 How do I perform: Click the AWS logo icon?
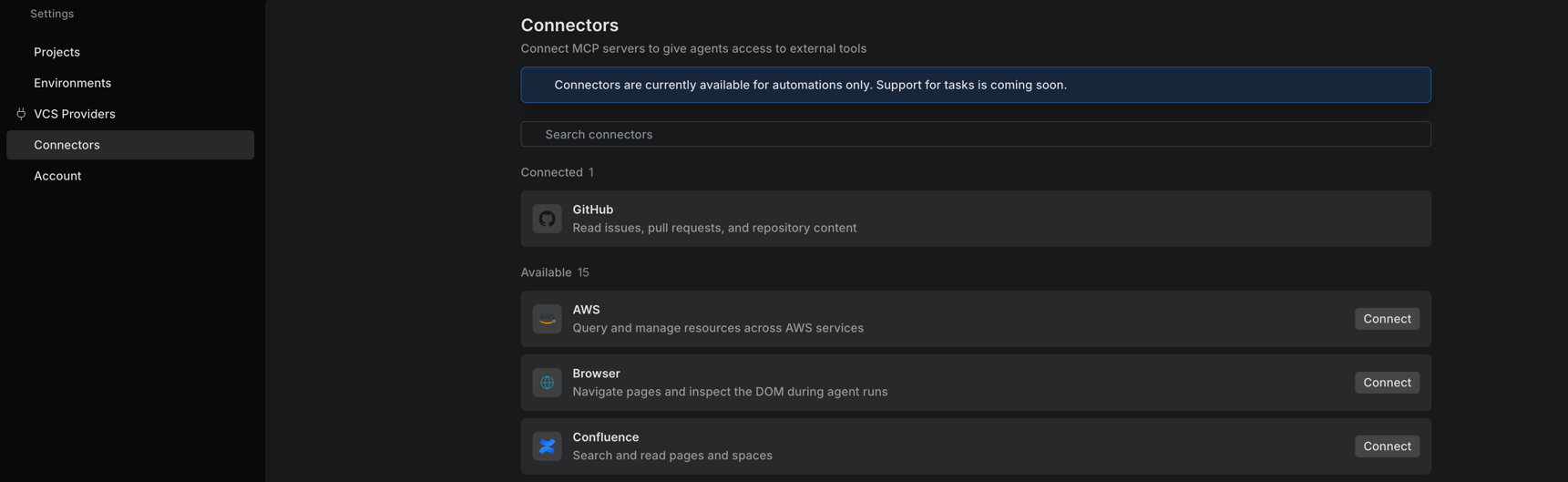point(547,319)
